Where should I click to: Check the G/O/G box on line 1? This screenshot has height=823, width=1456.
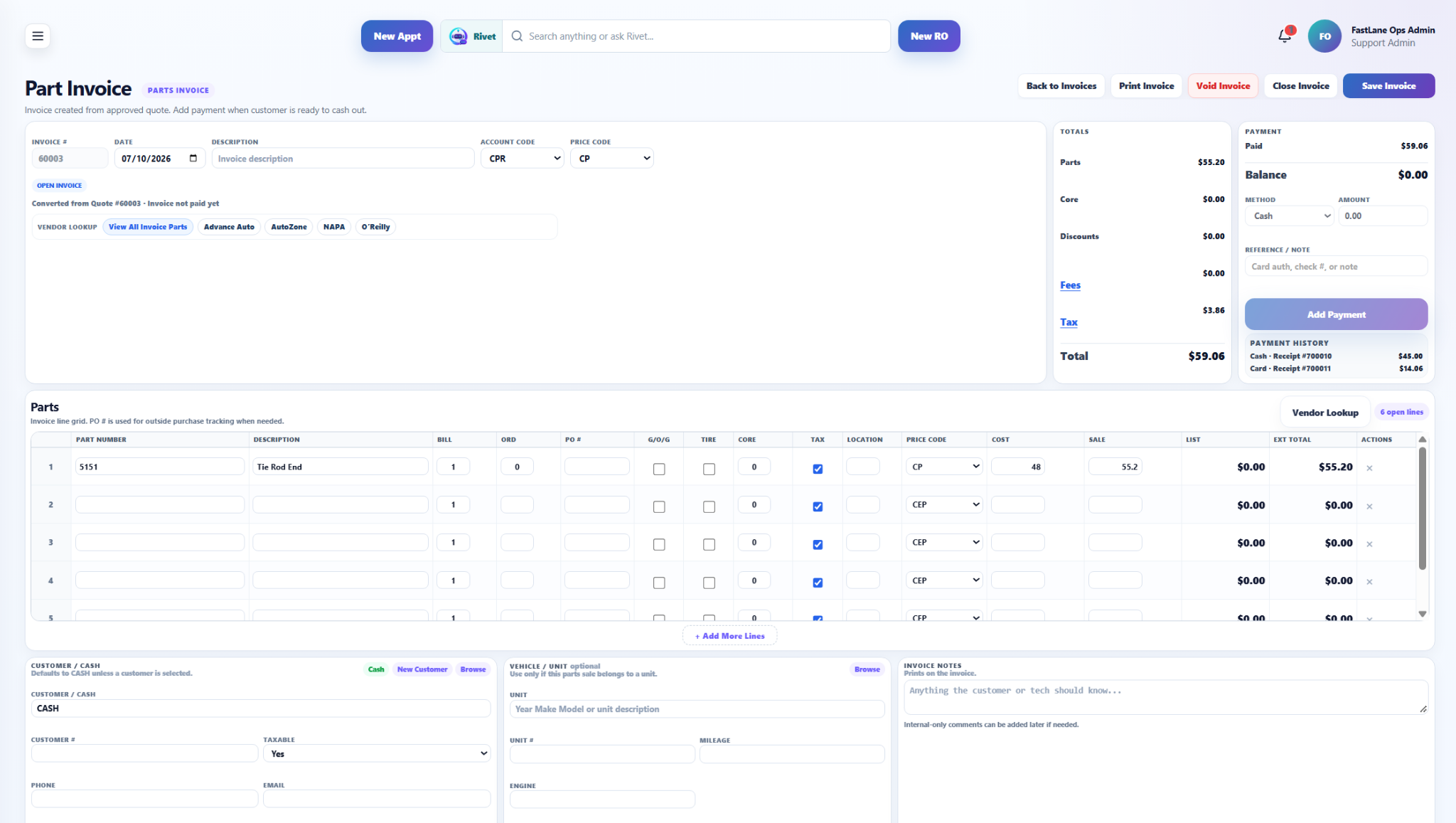pos(659,469)
